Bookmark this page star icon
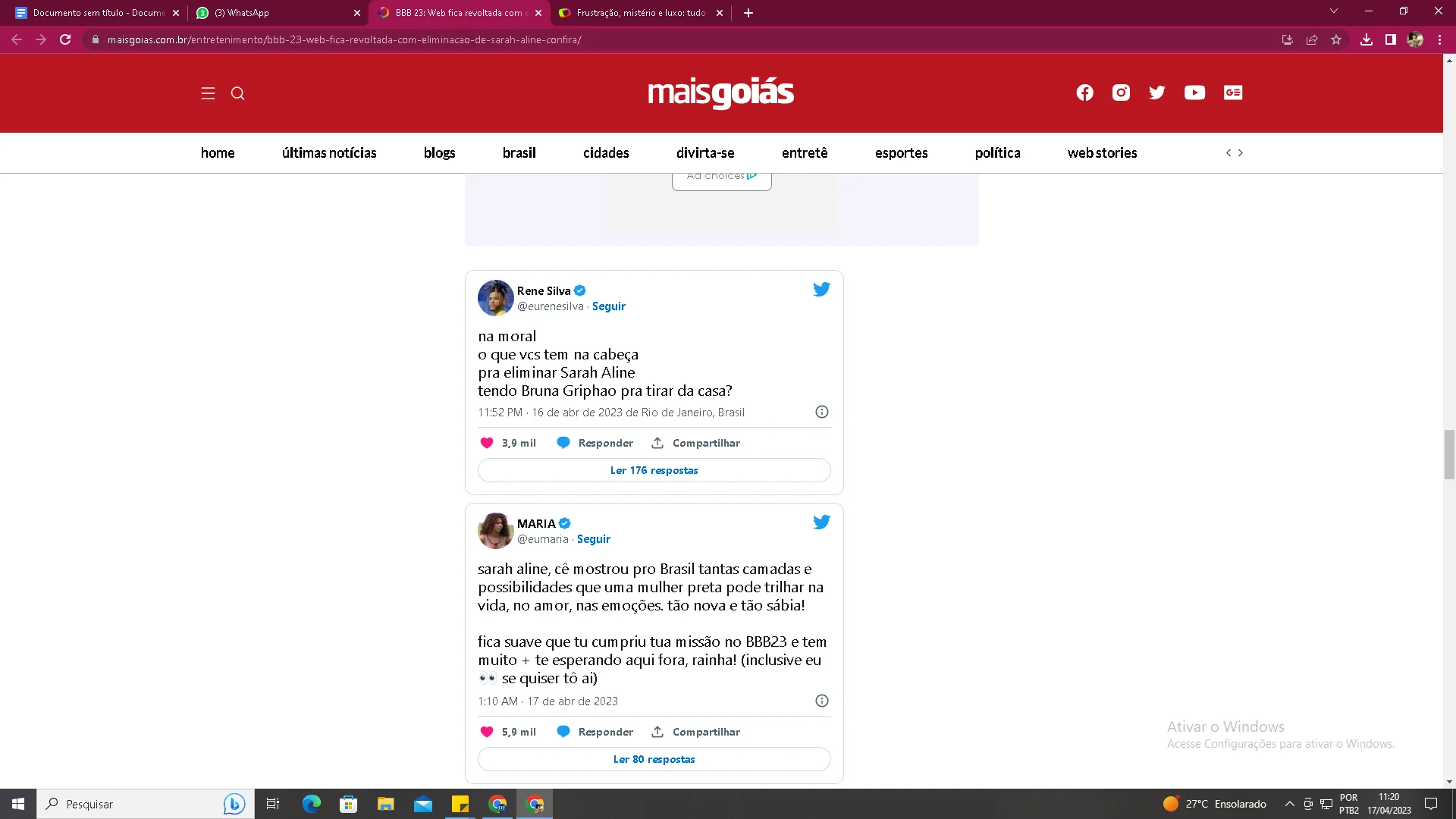Screen dimensions: 1456x819 click(1336, 39)
